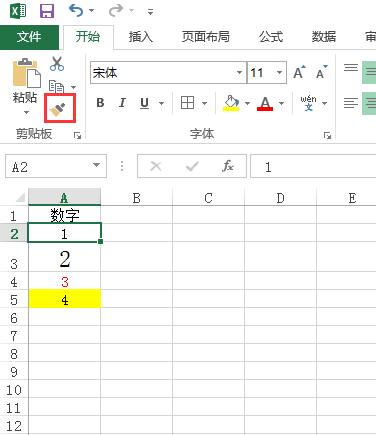376x435 pixels.
Task: Open the 字体 dialog launcher
Action: click(x=327, y=135)
